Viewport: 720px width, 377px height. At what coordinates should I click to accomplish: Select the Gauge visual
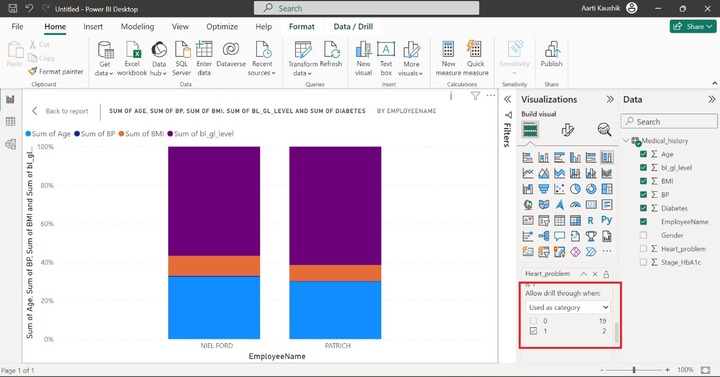pyautogui.click(x=575, y=204)
